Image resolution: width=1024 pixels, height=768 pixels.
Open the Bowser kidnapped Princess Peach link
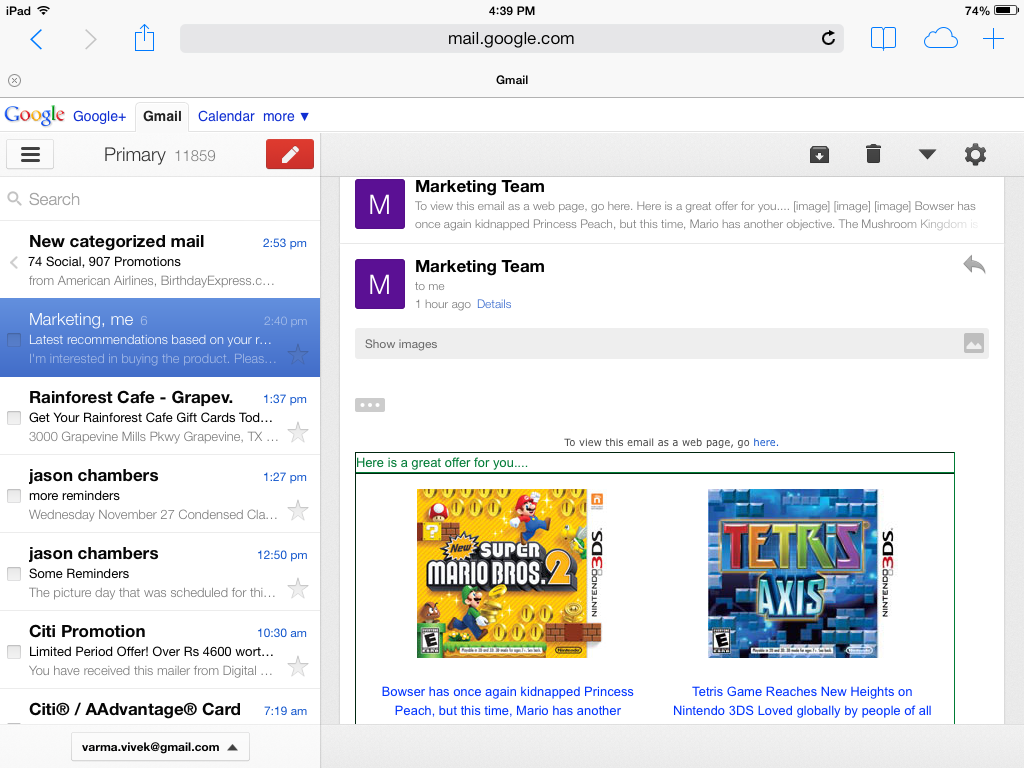(507, 701)
